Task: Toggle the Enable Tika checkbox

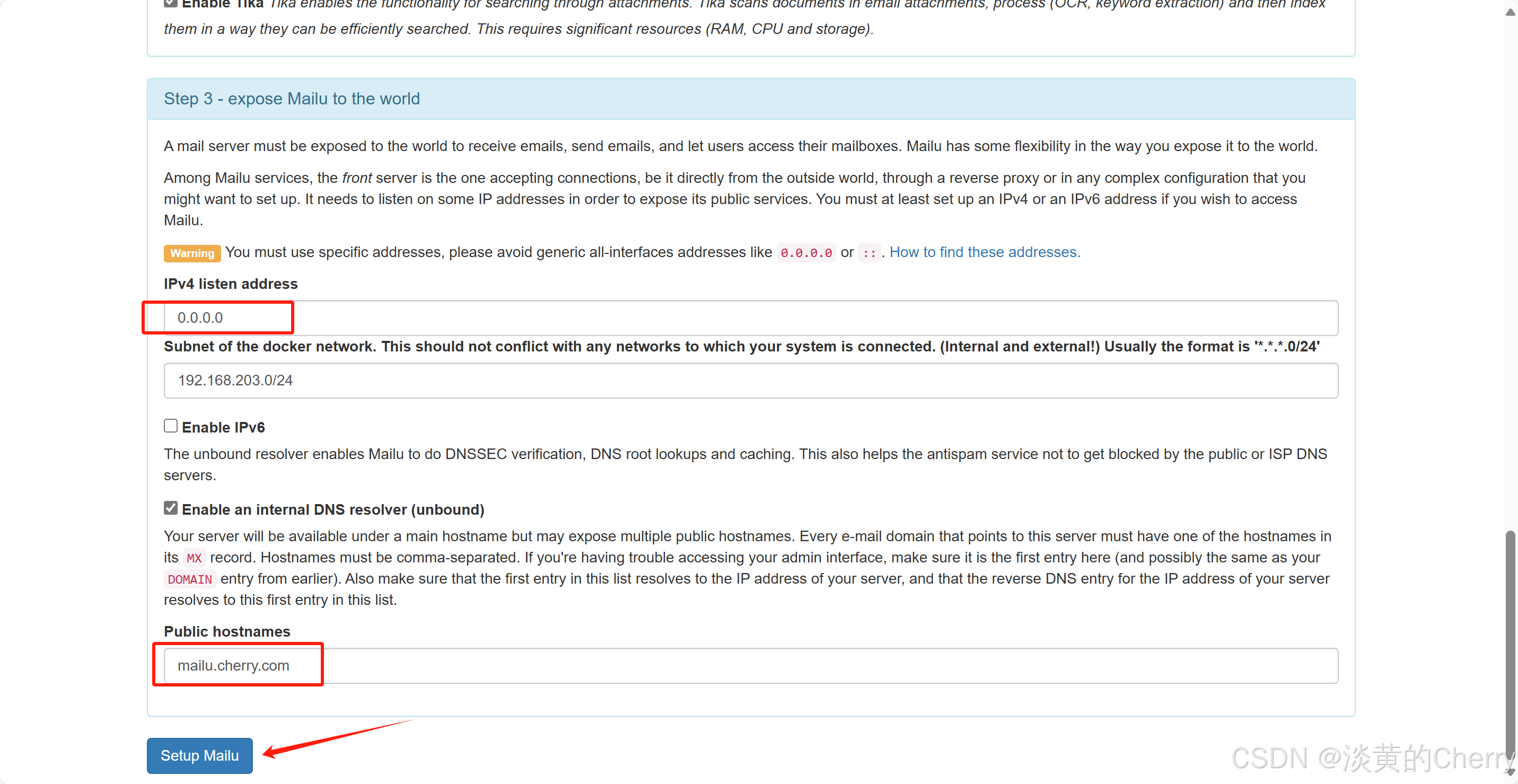Action: coord(170,3)
